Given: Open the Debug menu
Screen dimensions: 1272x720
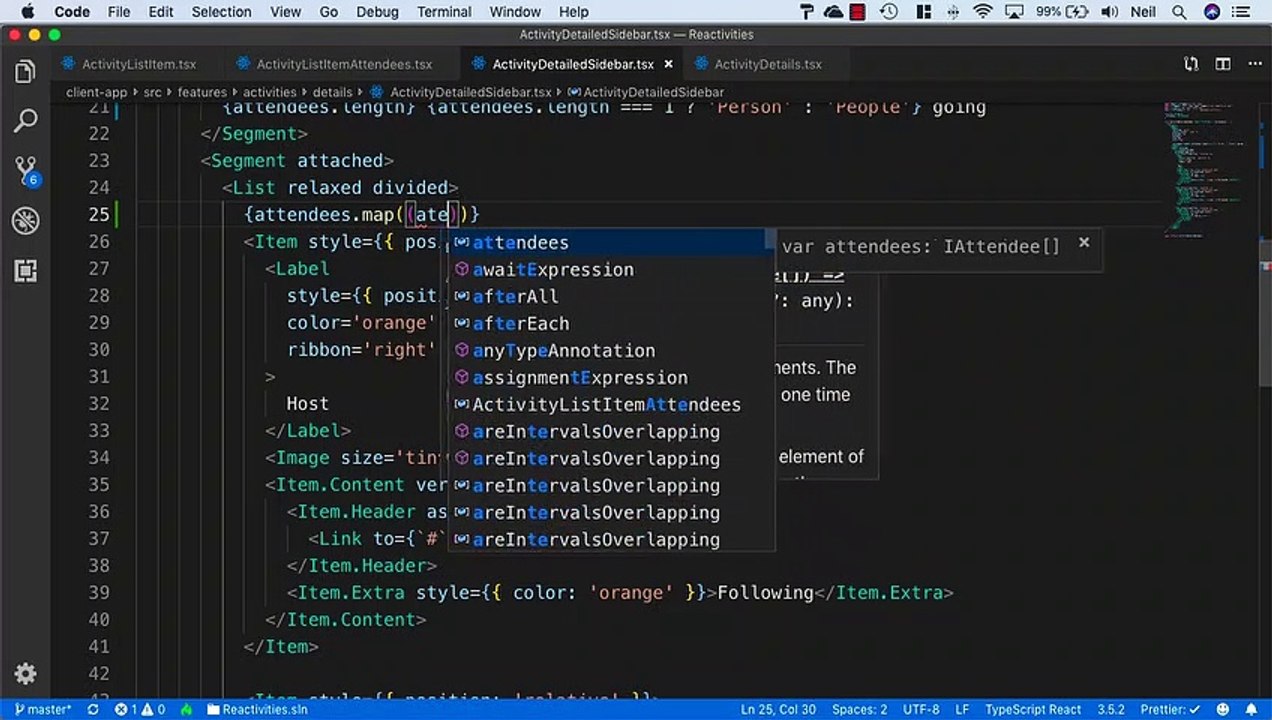Looking at the screenshot, I should [x=377, y=12].
